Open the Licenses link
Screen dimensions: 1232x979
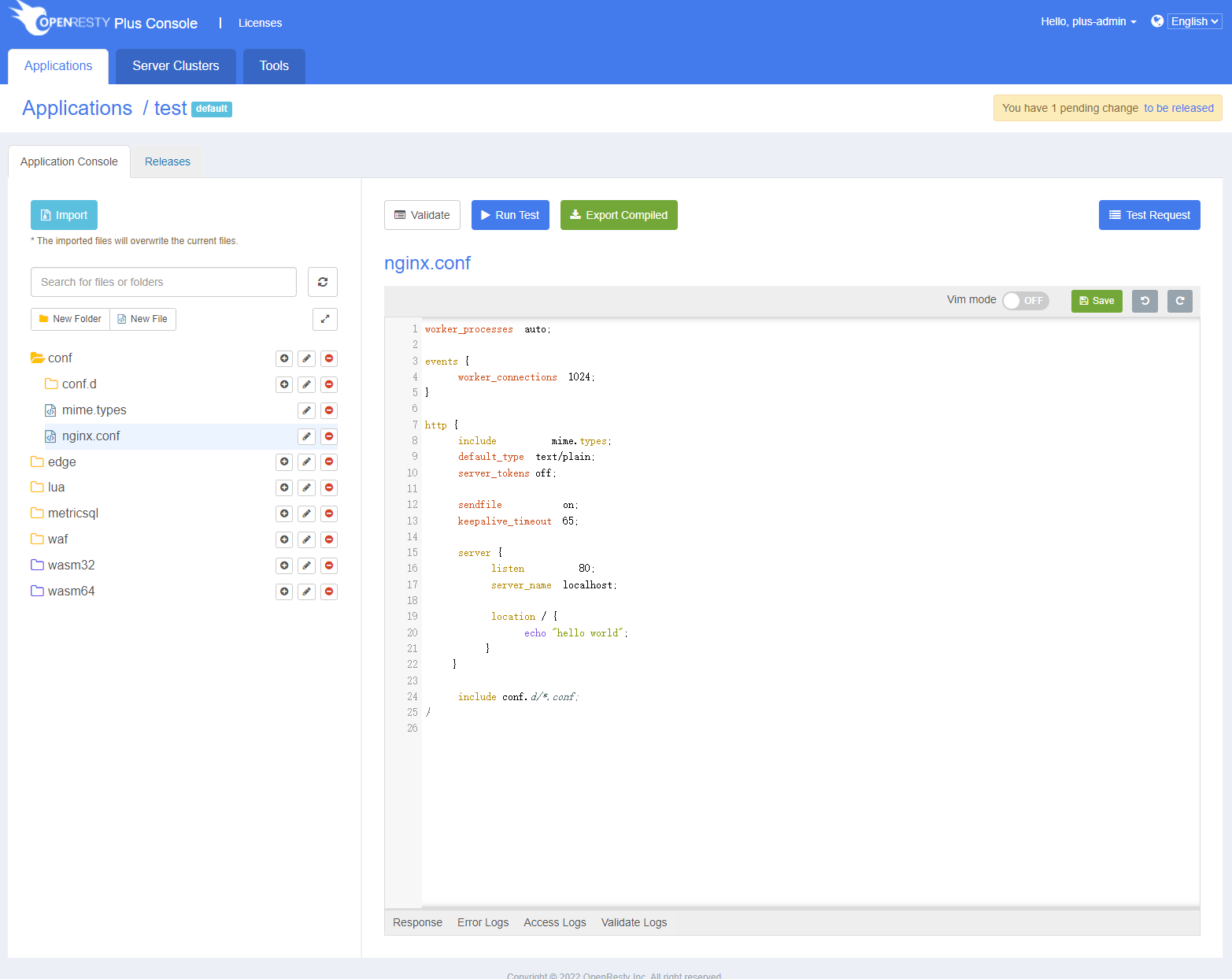(x=260, y=23)
